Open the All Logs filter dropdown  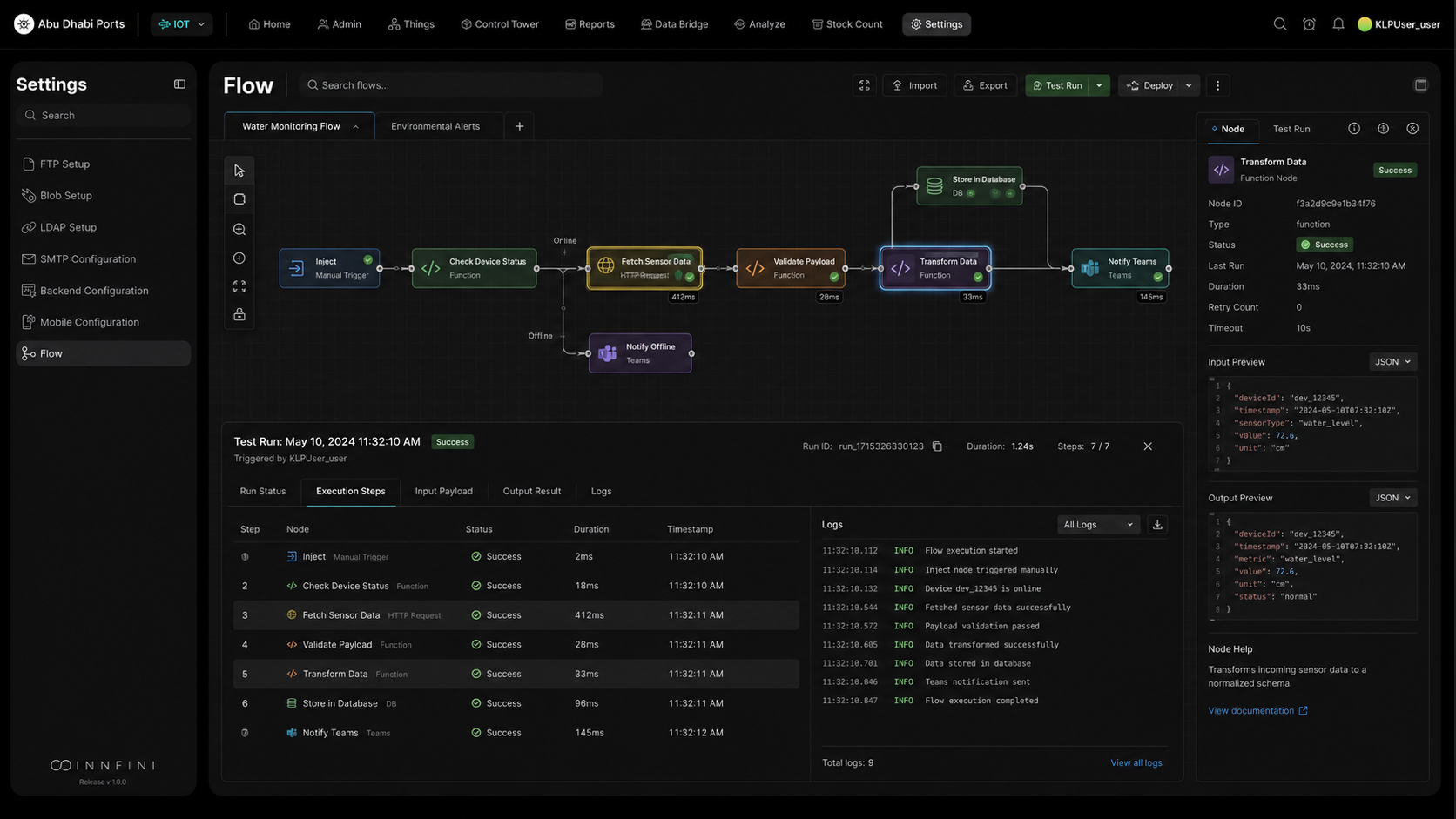tap(1098, 525)
